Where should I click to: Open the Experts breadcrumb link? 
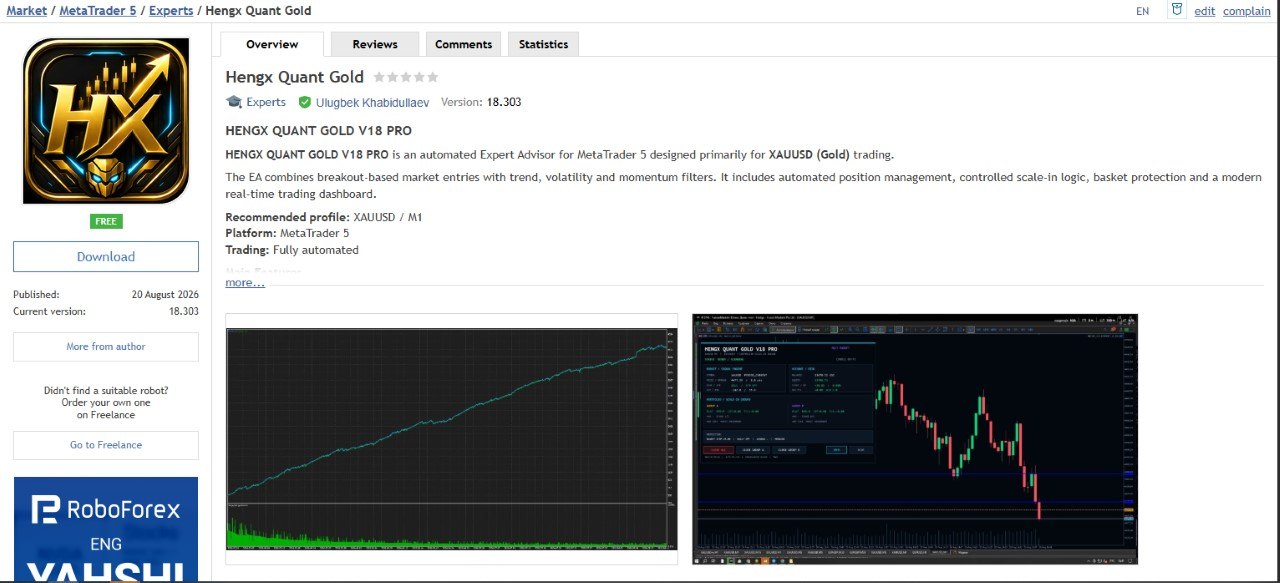tap(171, 11)
